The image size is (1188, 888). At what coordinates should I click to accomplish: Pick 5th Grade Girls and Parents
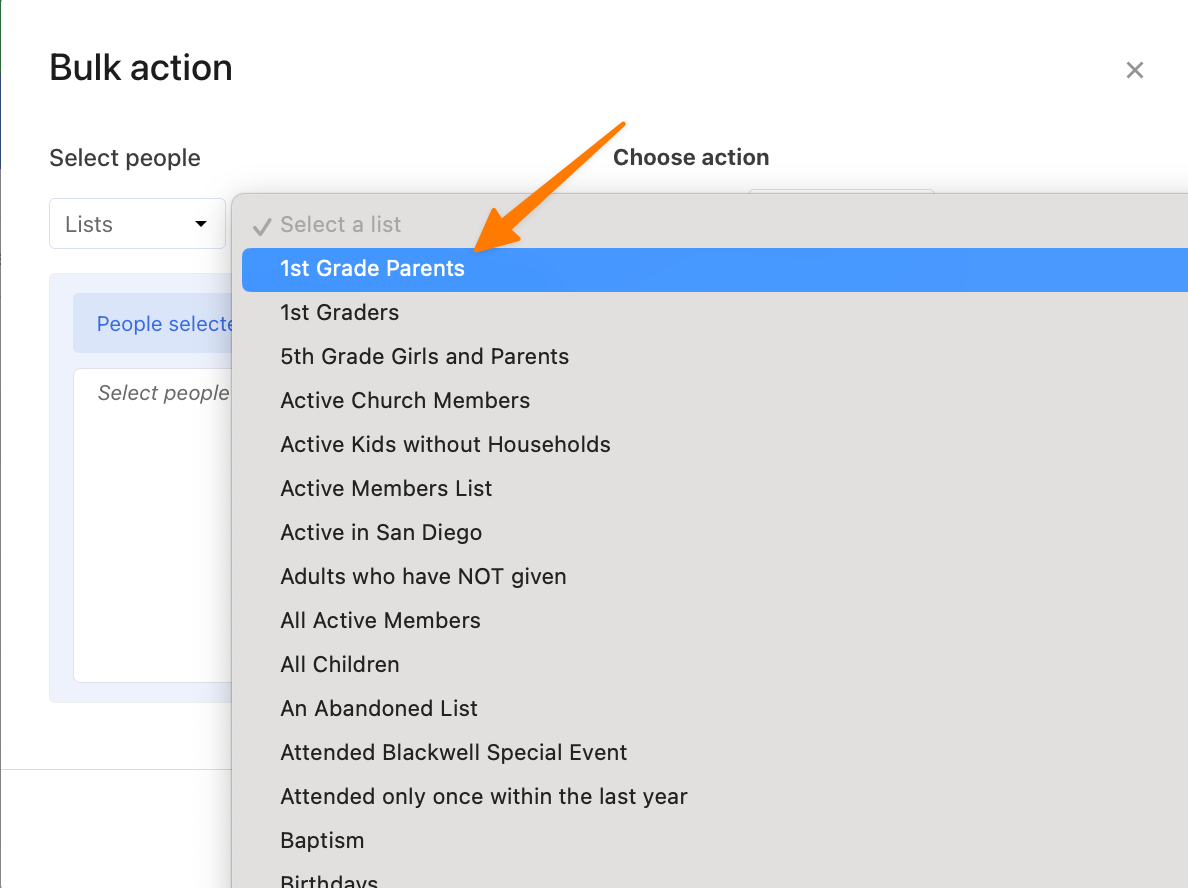(x=714, y=357)
